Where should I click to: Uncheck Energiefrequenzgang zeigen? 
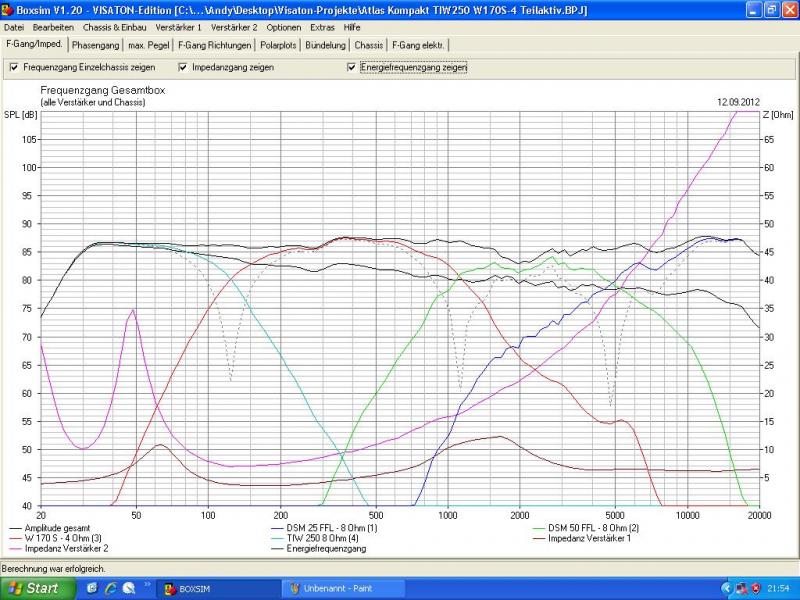point(352,68)
